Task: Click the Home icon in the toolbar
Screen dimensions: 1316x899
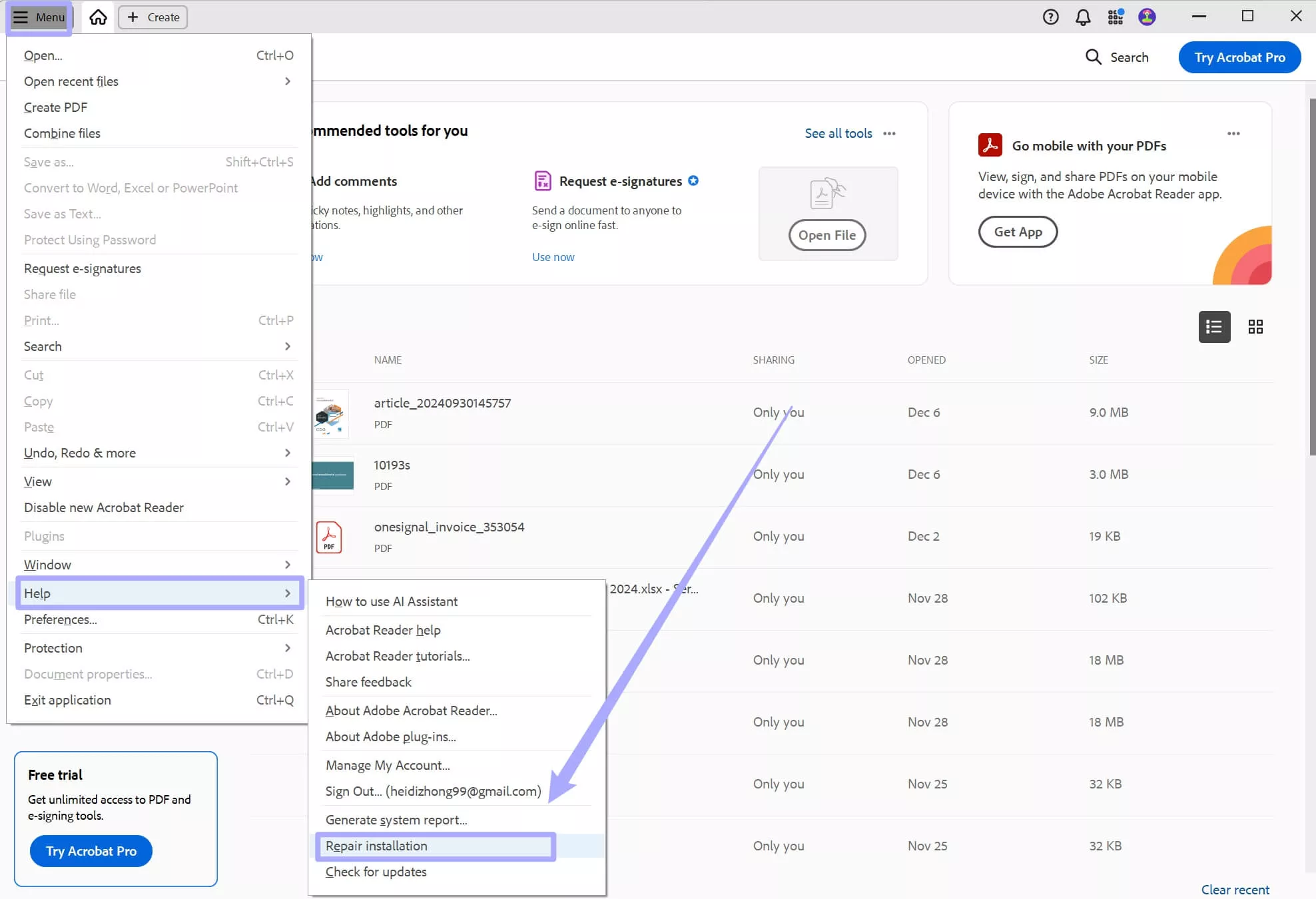Action: [98, 17]
